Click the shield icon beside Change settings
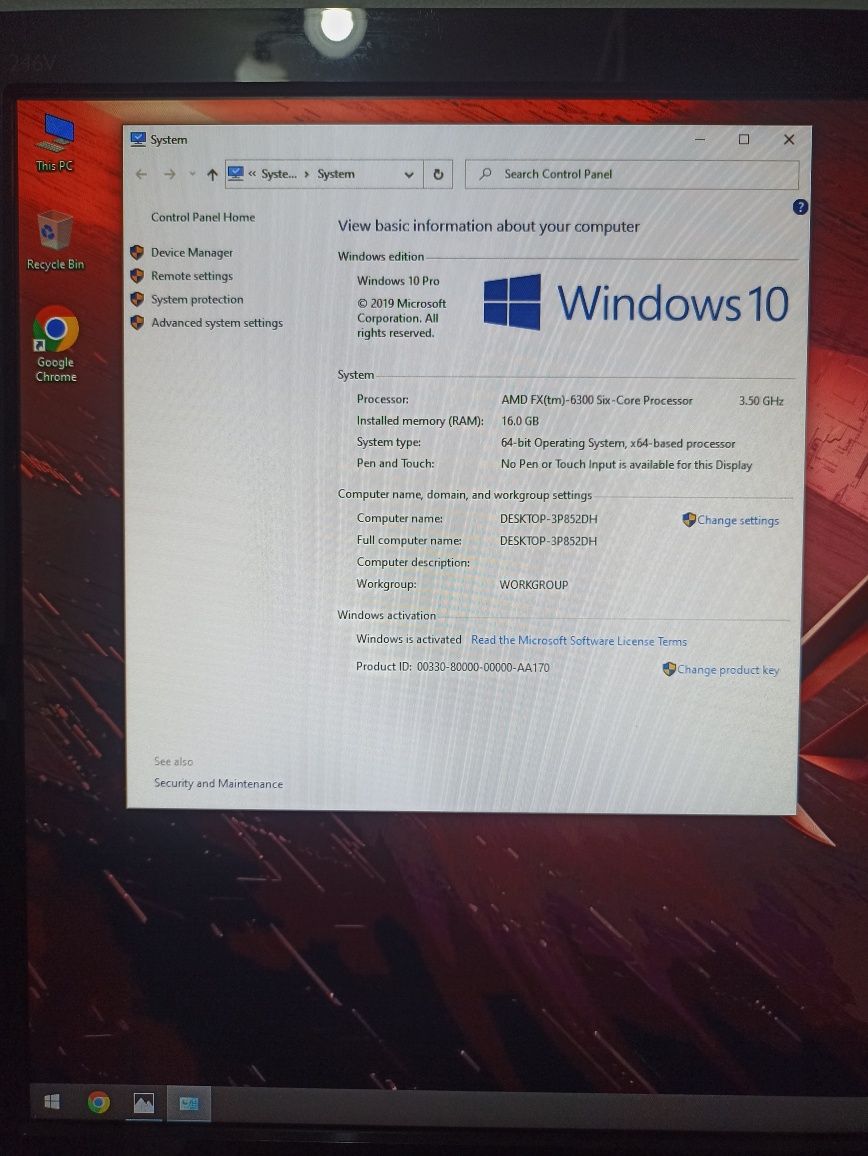The width and height of the screenshot is (868, 1156). tap(689, 520)
